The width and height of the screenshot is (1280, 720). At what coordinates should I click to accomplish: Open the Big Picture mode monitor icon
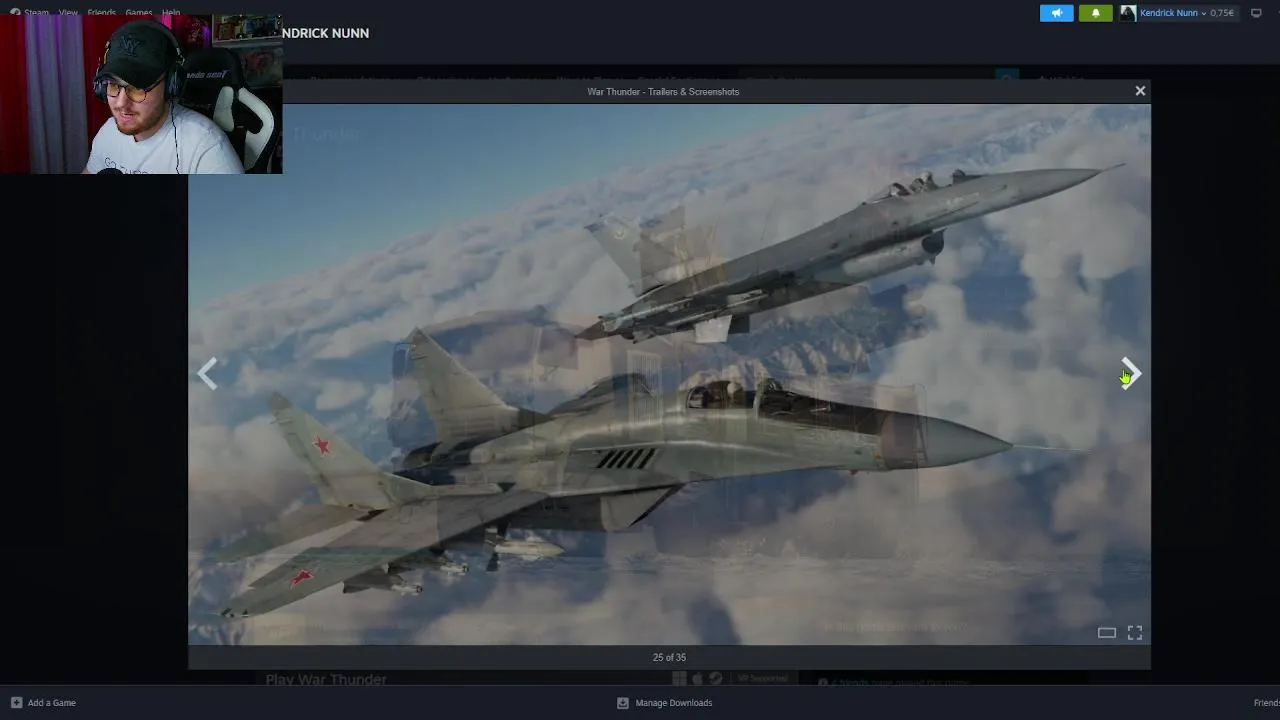(x=1257, y=13)
